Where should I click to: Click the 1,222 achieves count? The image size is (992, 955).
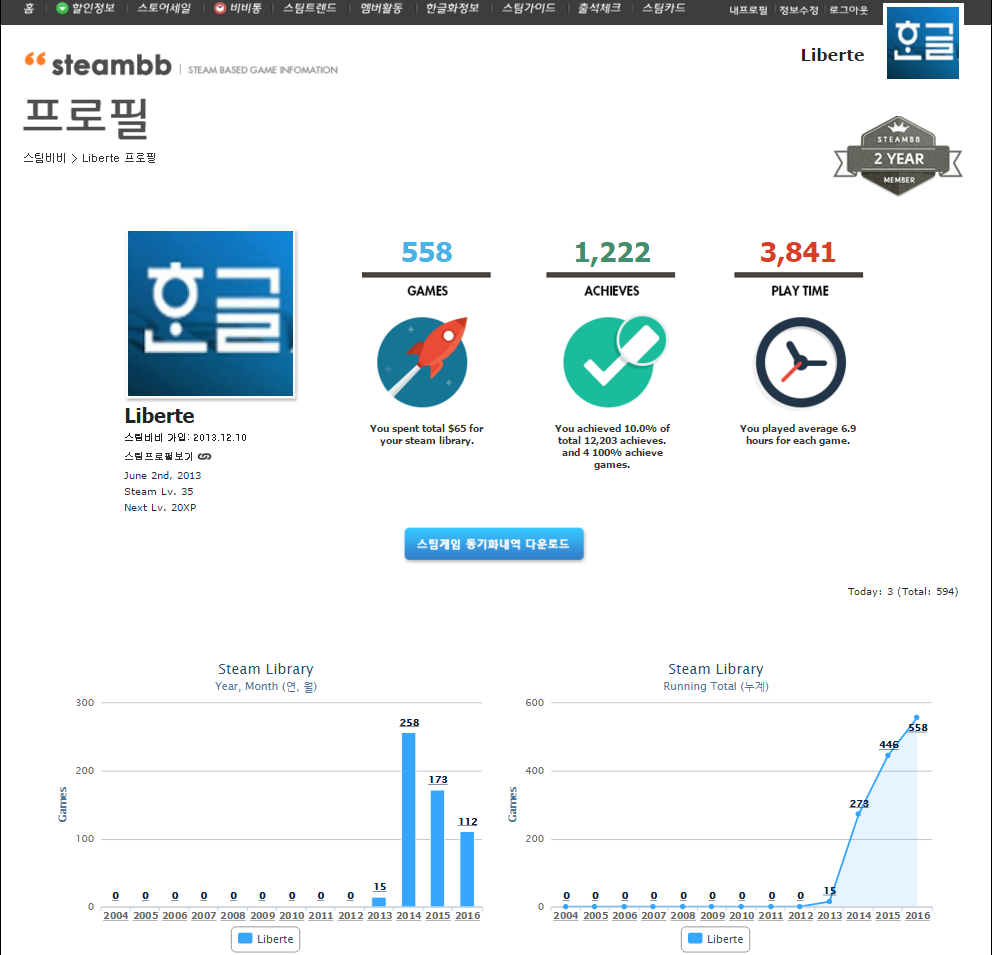(x=612, y=252)
